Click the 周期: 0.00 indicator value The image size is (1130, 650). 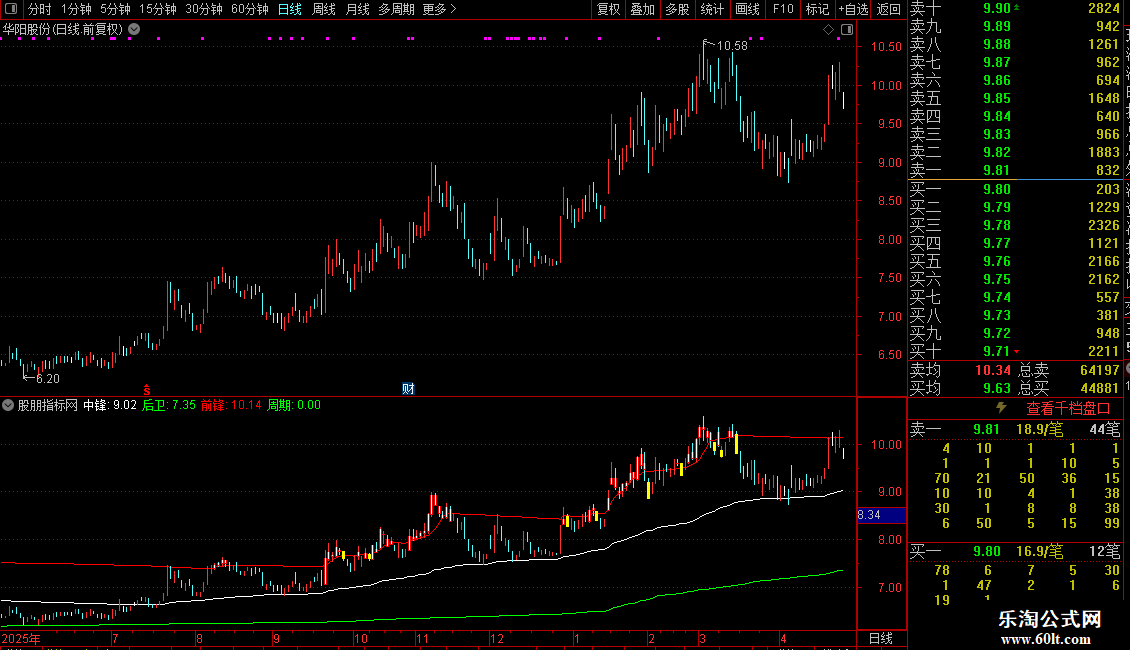[294, 405]
